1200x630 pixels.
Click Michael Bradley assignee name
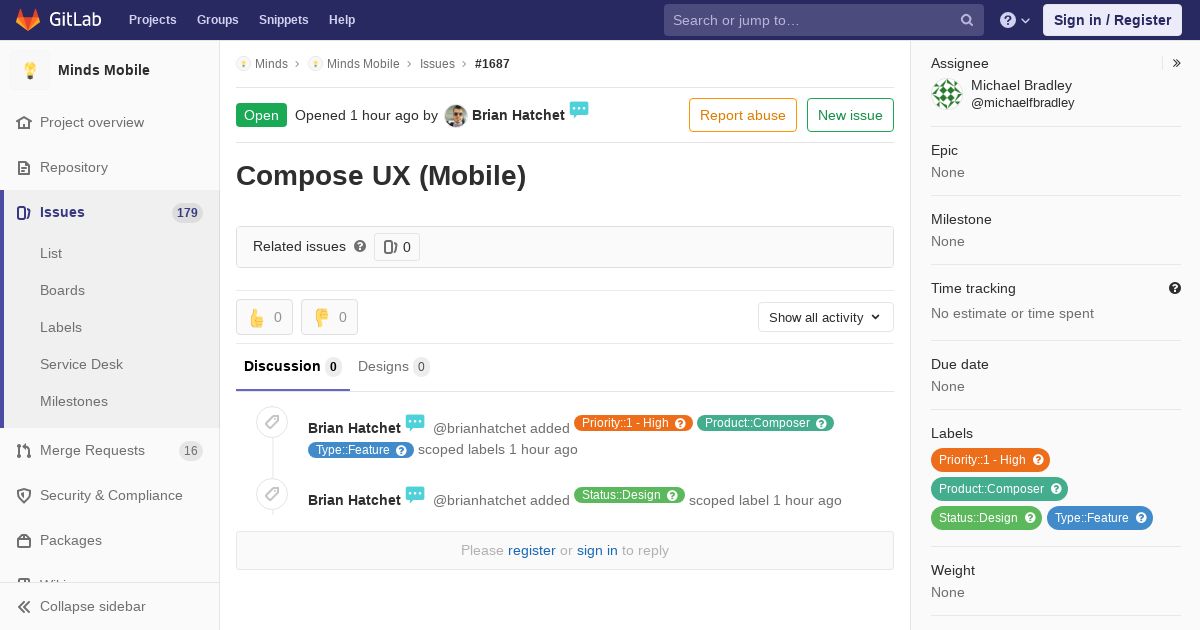pos(1021,85)
